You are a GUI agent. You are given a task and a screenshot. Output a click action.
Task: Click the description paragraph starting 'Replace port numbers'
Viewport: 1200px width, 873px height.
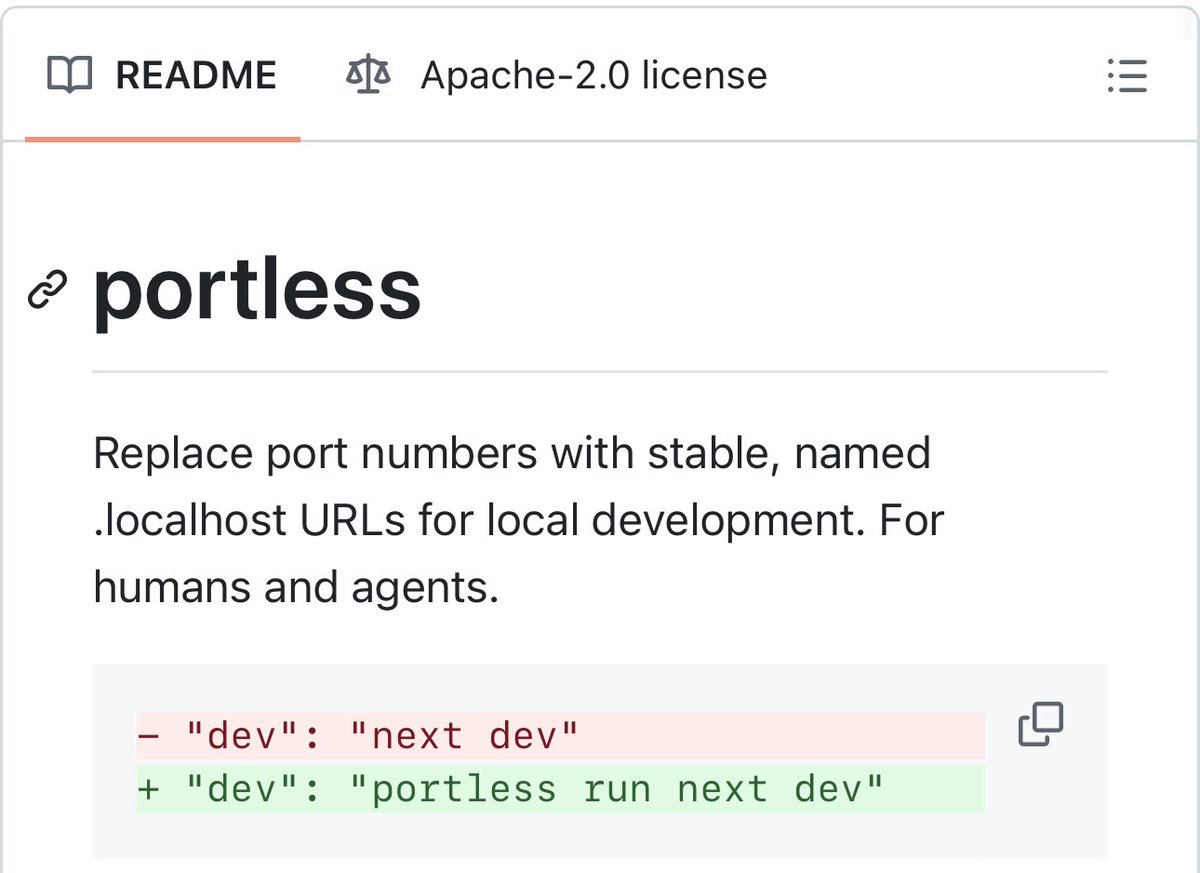coord(518,521)
